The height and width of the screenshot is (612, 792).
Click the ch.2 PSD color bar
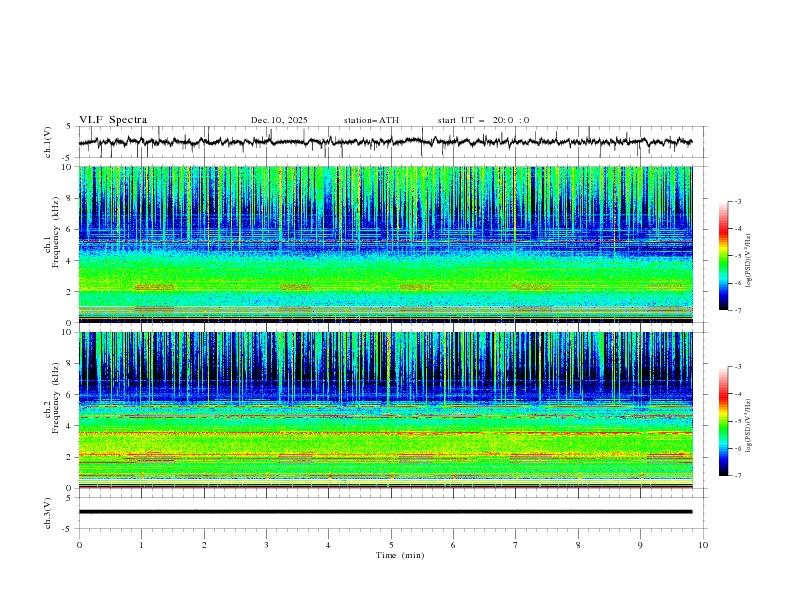tap(723, 421)
